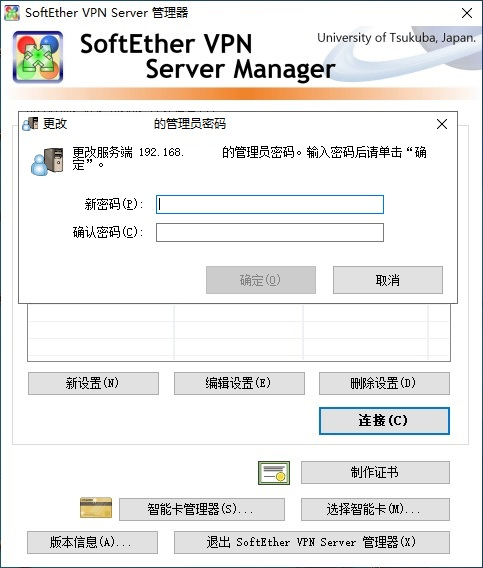This screenshot has width=483, height=568.
Task: Focus the confirm password (确认密码) field
Action: (x=270, y=232)
